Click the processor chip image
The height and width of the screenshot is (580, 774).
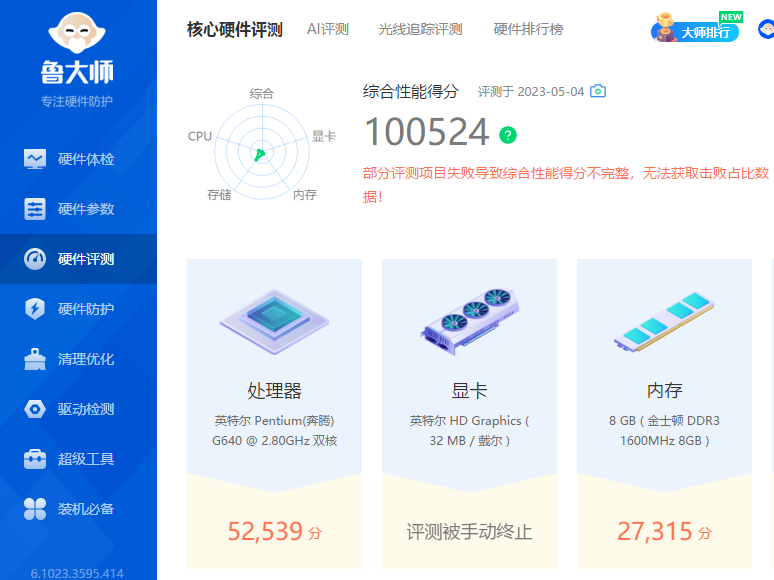click(x=274, y=322)
